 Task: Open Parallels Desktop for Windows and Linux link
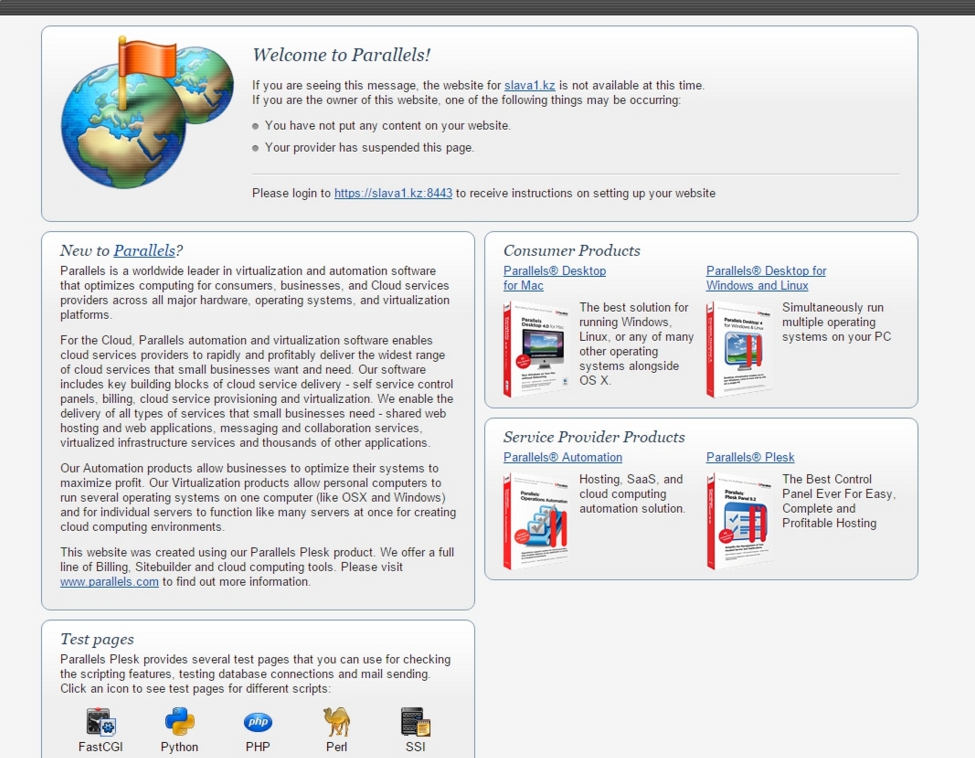pyautogui.click(x=766, y=278)
